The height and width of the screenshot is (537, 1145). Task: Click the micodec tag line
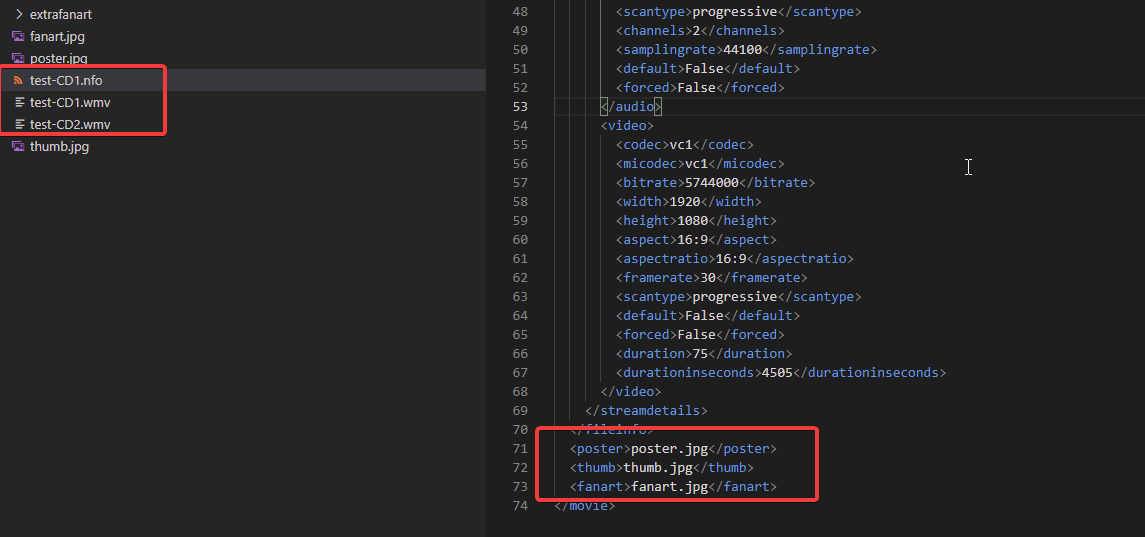700,164
